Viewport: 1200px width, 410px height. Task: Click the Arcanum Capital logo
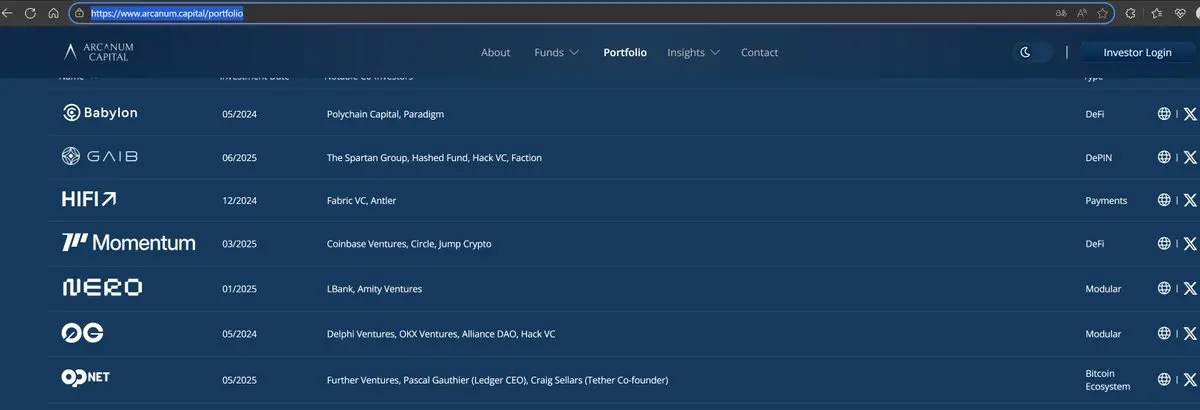(x=98, y=52)
